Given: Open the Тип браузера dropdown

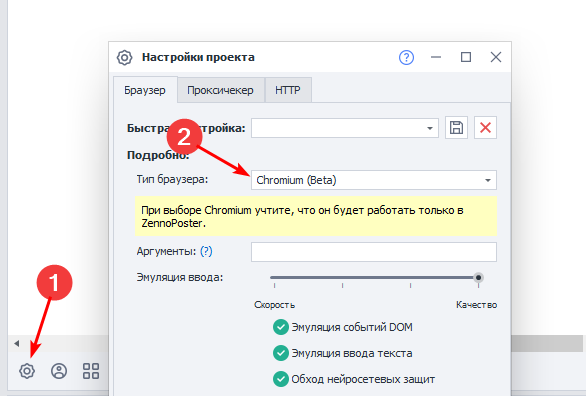Looking at the screenshot, I should pos(374,180).
